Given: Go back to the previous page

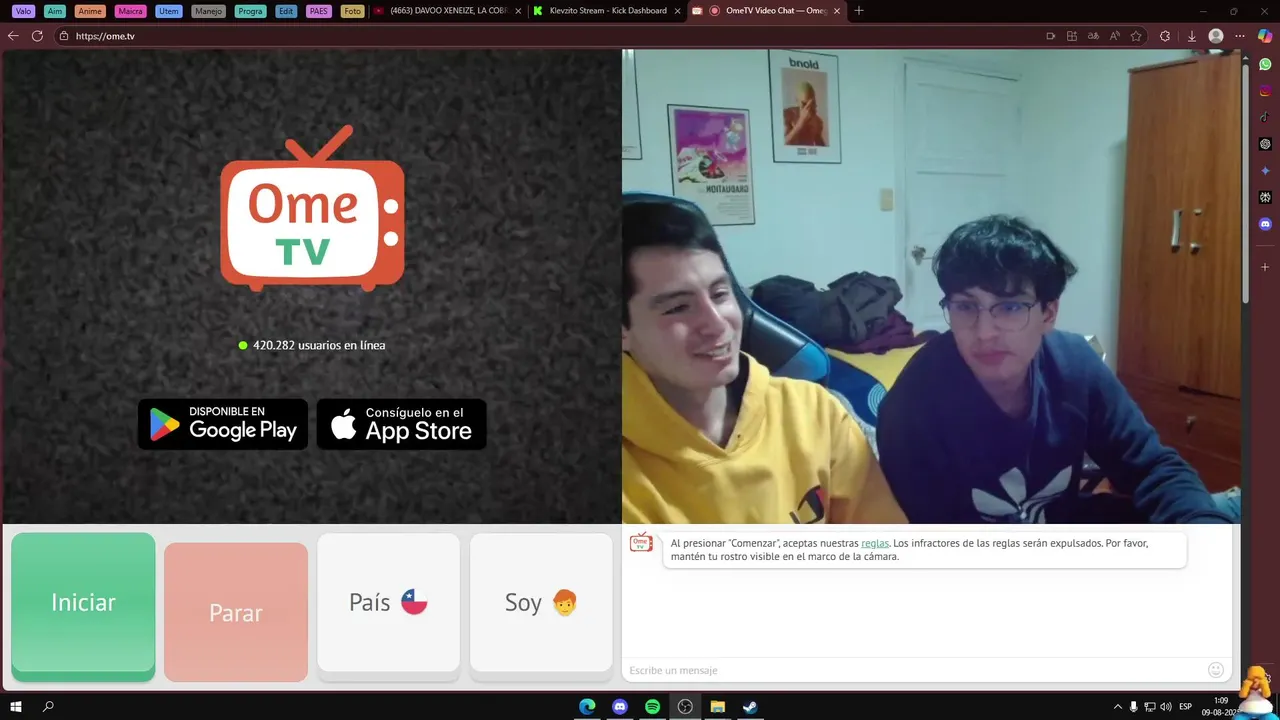Looking at the screenshot, I should pyautogui.click(x=13, y=36).
